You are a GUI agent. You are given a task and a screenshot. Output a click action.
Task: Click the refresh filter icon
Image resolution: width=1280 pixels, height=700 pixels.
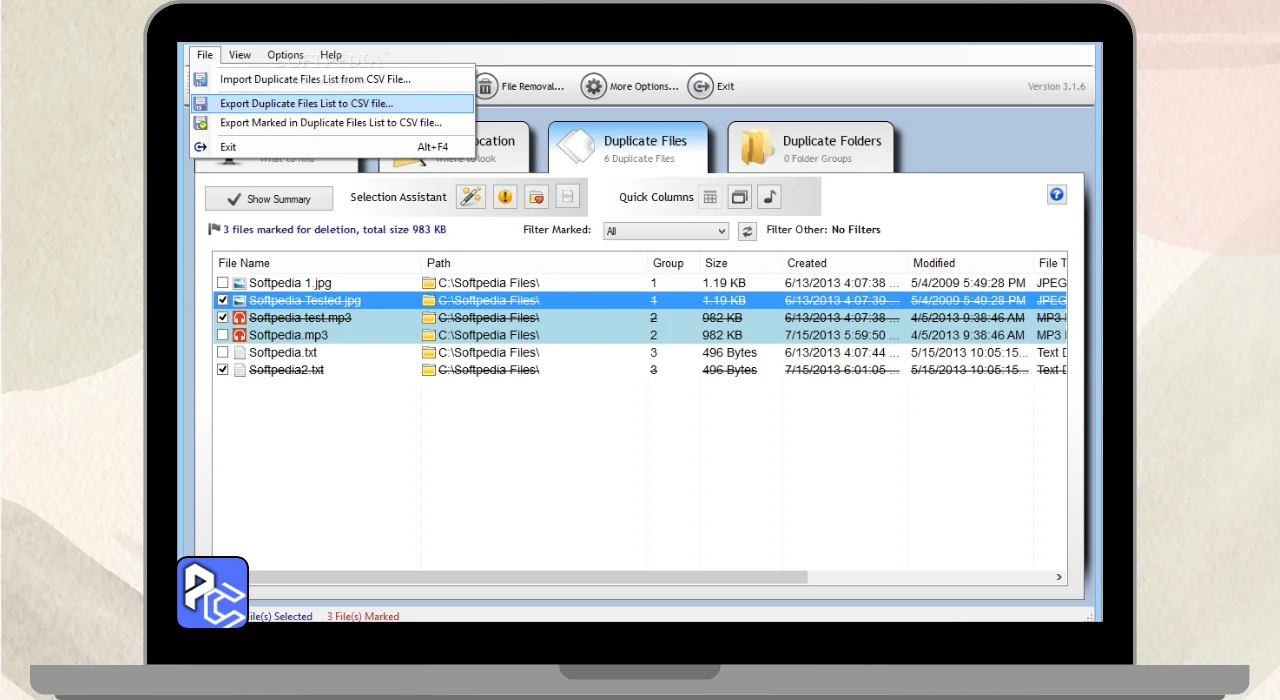pos(747,231)
